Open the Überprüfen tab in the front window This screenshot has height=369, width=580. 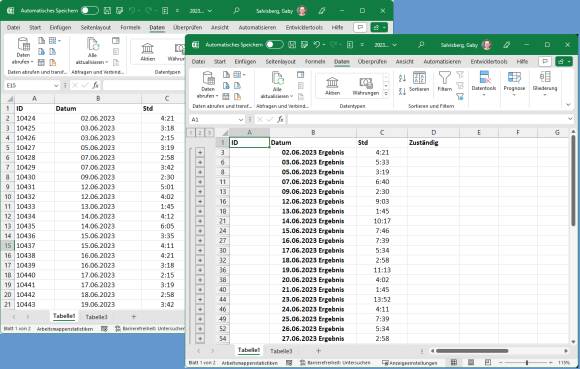pyautogui.click(x=372, y=61)
